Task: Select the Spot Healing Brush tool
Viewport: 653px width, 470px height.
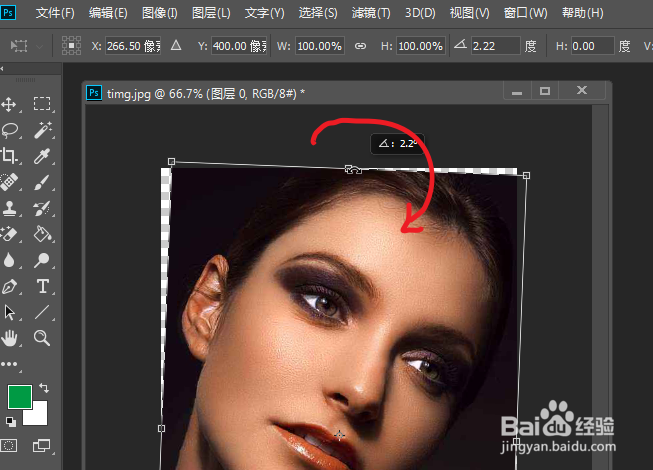Action: pyautogui.click(x=9, y=182)
